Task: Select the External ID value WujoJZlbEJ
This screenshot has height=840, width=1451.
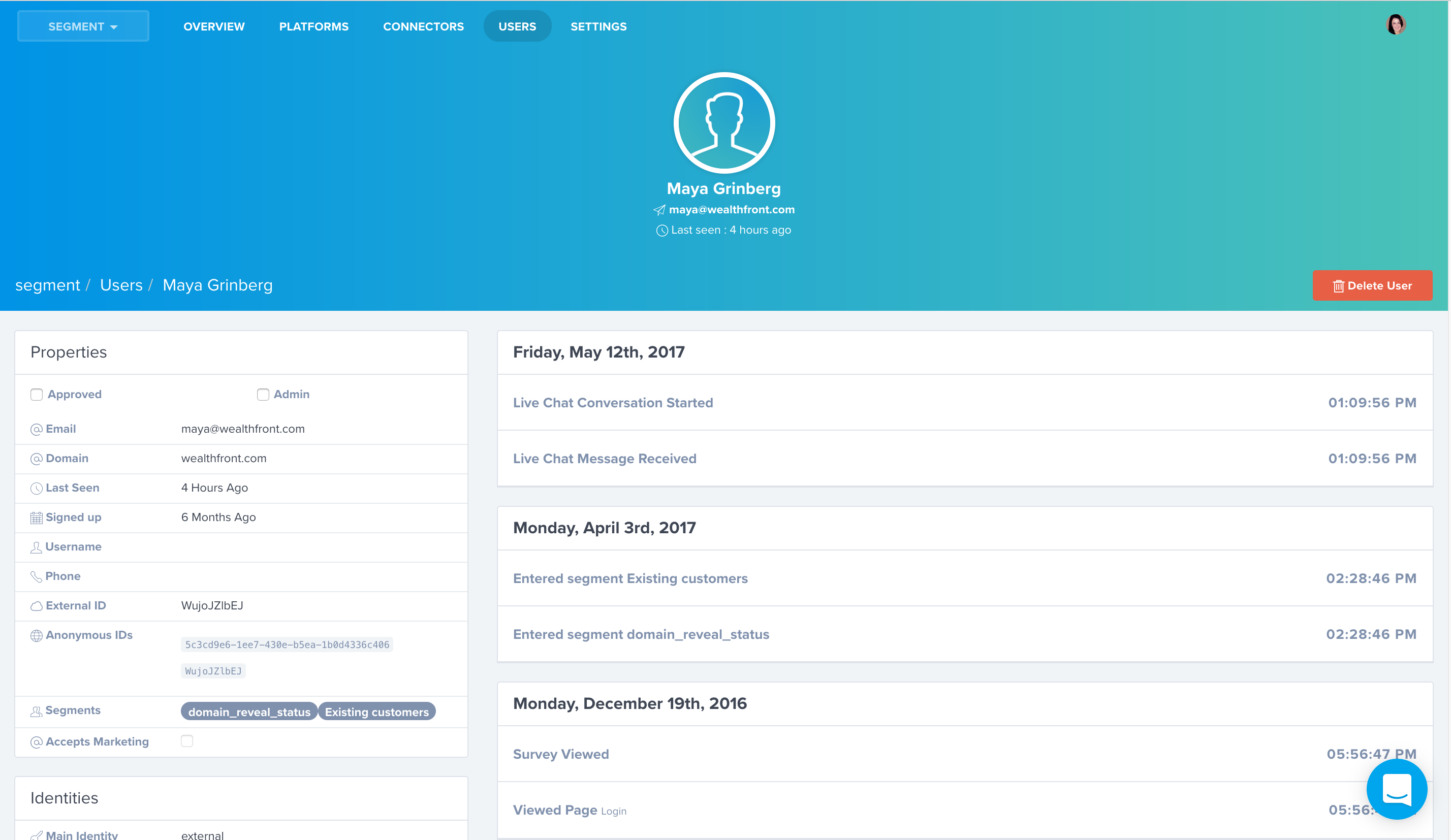Action: click(x=212, y=606)
